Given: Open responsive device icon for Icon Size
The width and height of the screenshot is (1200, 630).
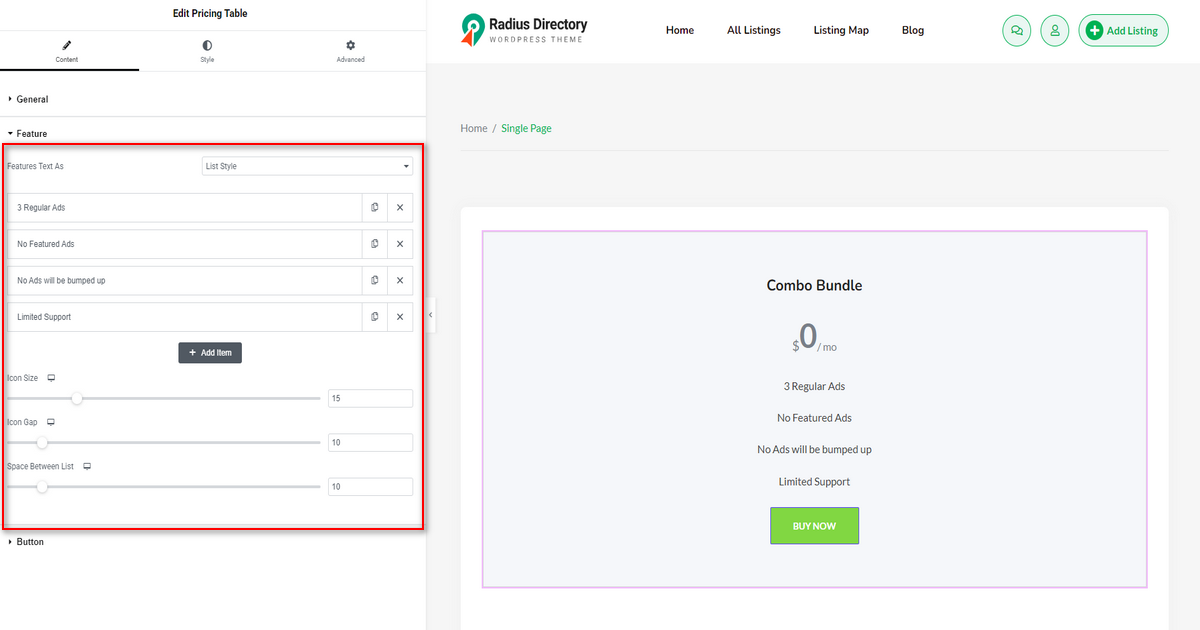Looking at the screenshot, I should [51, 378].
